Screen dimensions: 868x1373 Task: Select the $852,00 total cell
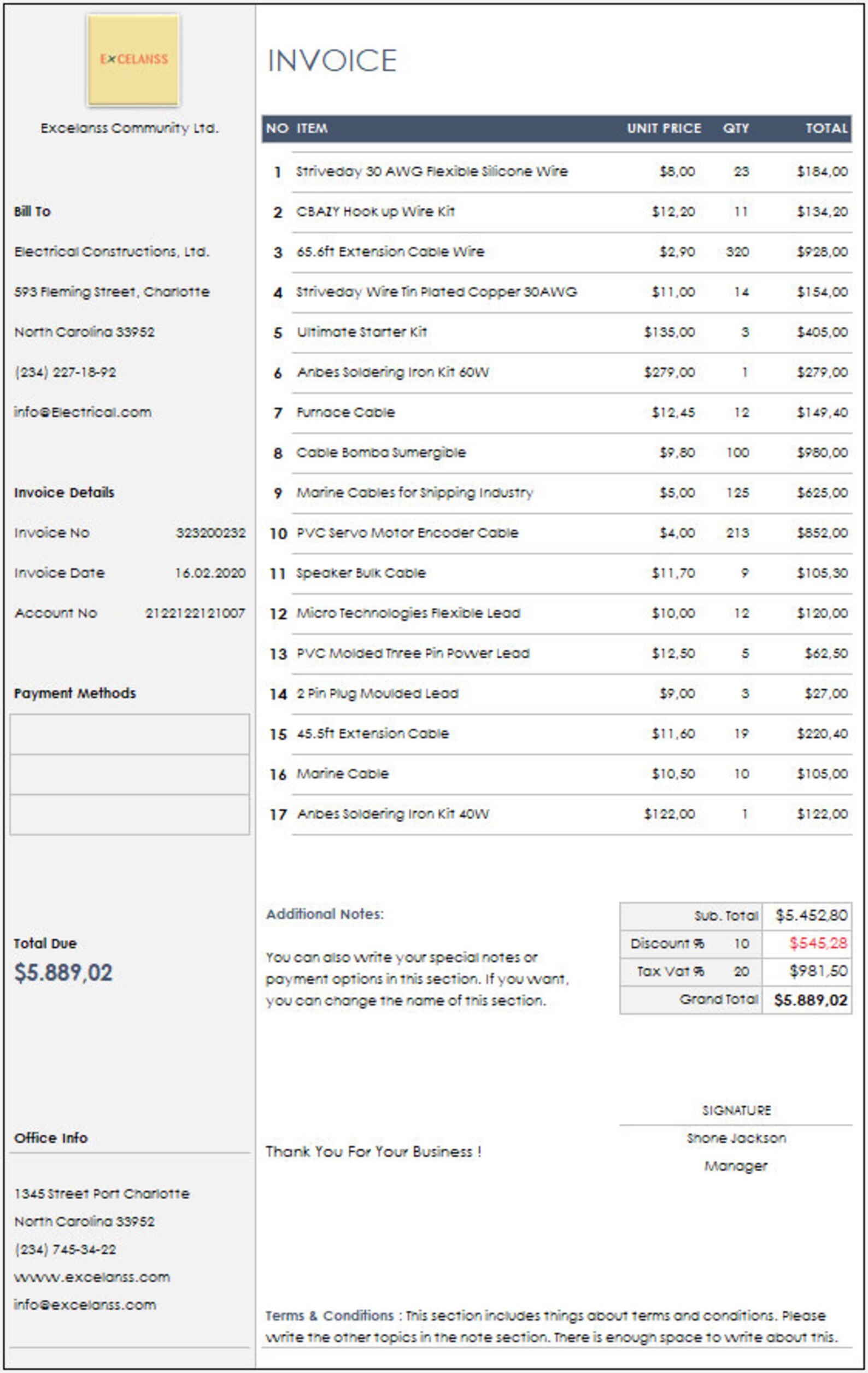click(822, 532)
